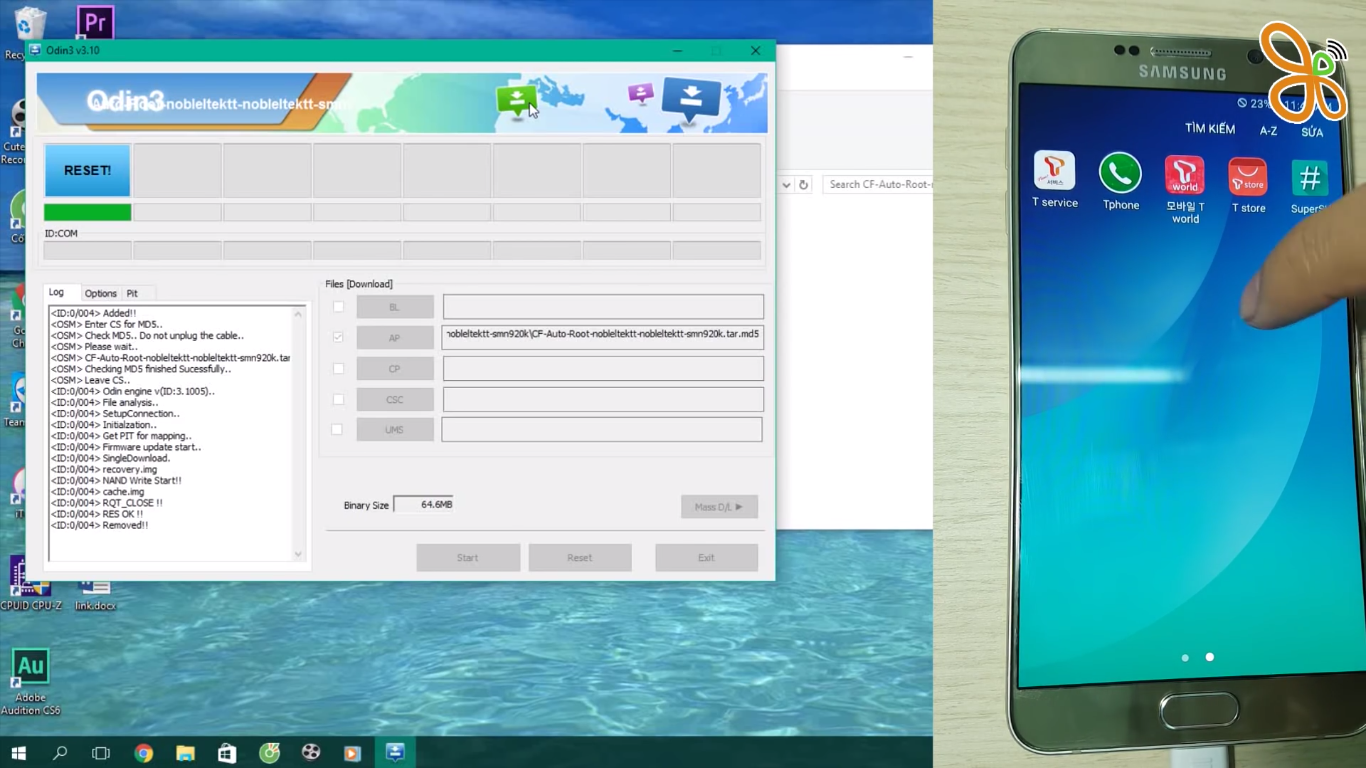The height and width of the screenshot is (768, 1366).
Task: Toggle the AP file checkbox
Action: click(x=338, y=338)
